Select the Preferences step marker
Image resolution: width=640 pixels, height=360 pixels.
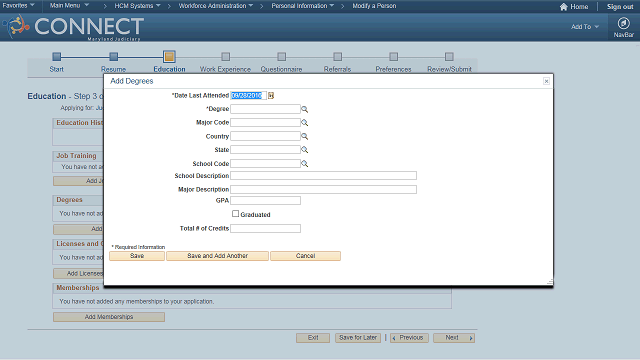(x=393, y=56)
